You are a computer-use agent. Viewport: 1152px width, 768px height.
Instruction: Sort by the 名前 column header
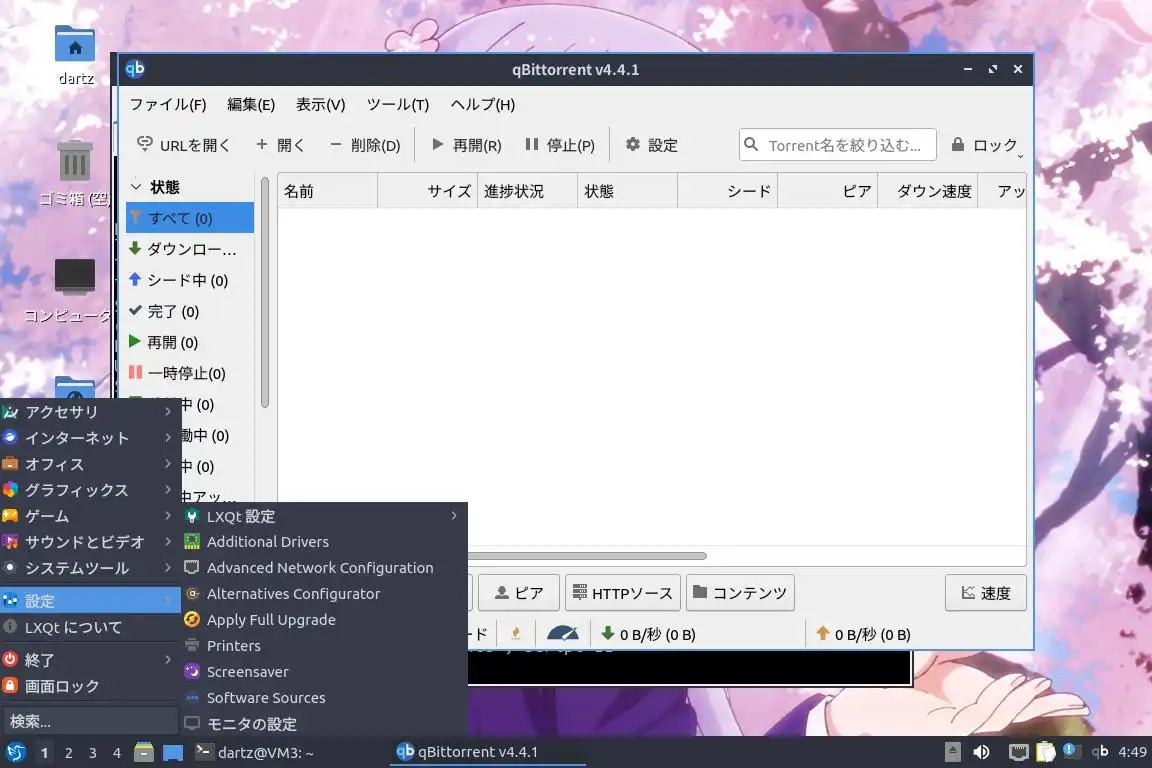328,191
